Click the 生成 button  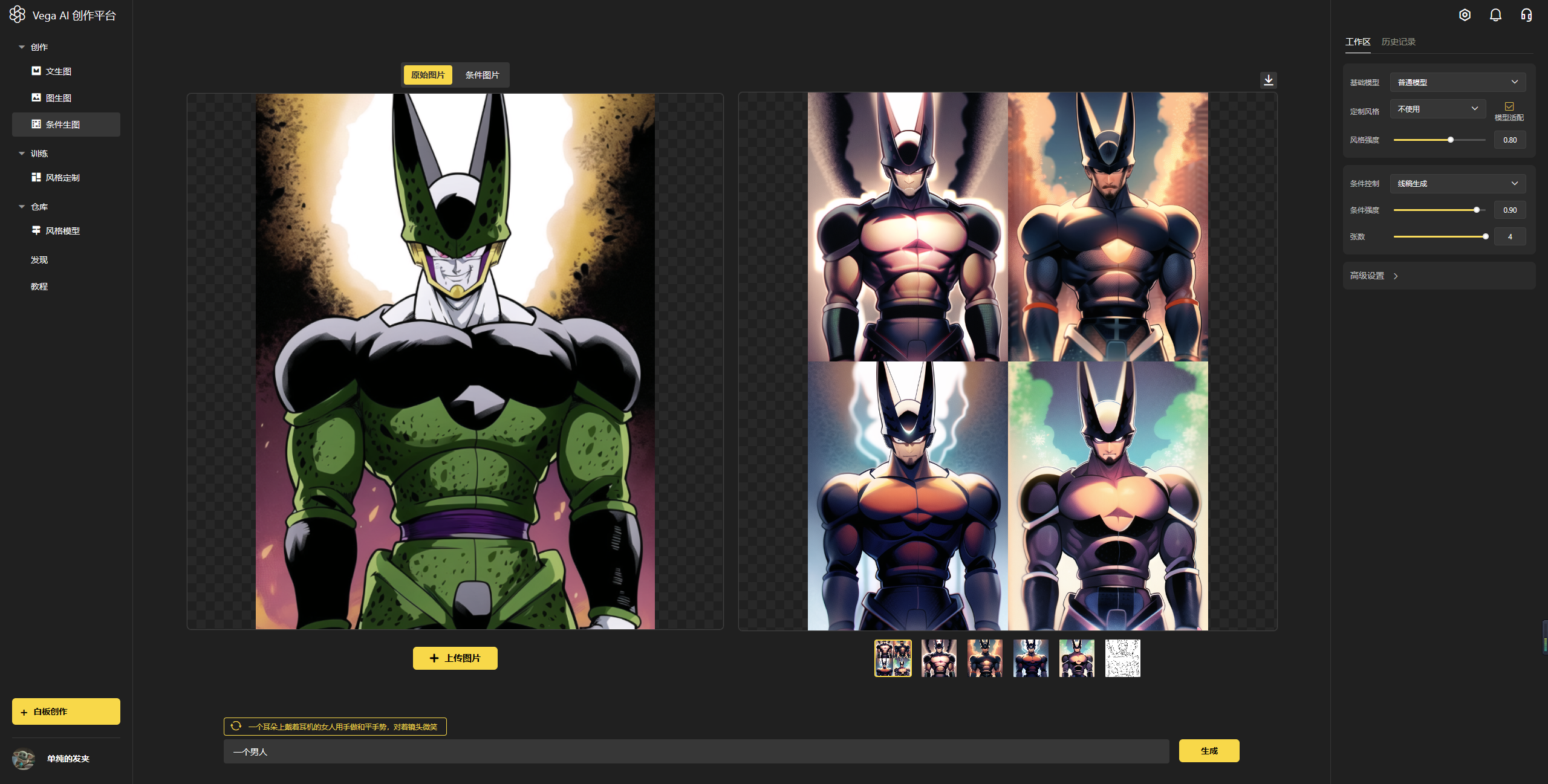[x=1209, y=751]
